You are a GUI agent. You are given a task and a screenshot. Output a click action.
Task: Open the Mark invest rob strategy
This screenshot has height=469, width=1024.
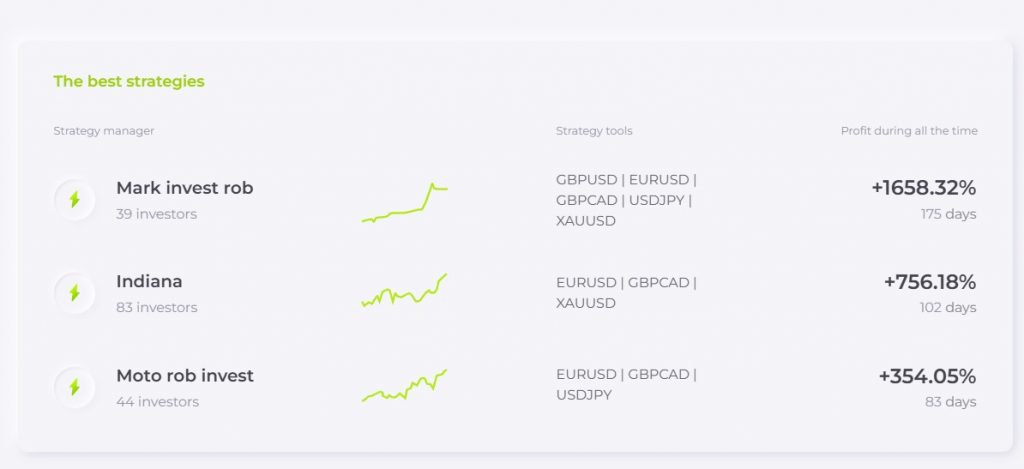[185, 188]
